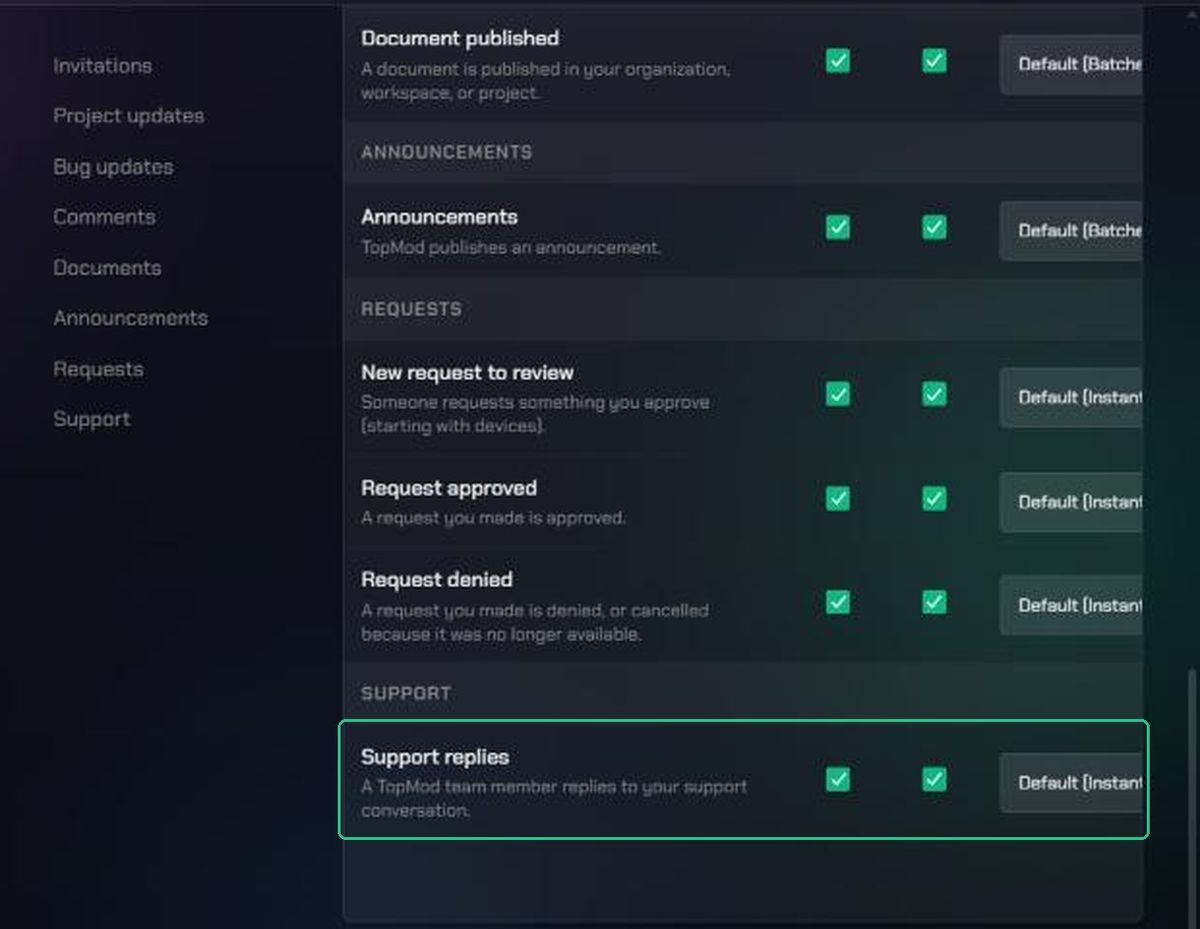The width and height of the screenshot is (1200, 929).
Task: Open Request approved delivery dropdown
Action: [x=1071, y=502]
